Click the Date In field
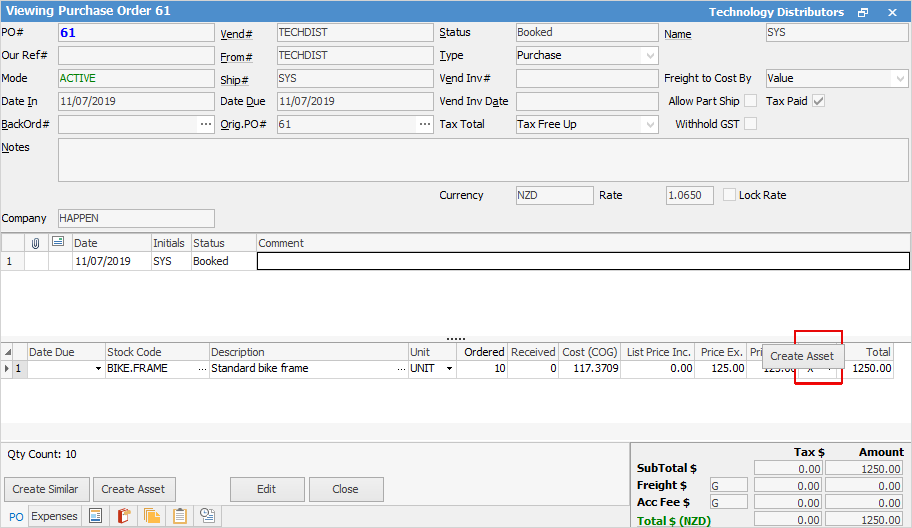Image resolution: width=912 pixels, height=528 pixels. point(136,101)
